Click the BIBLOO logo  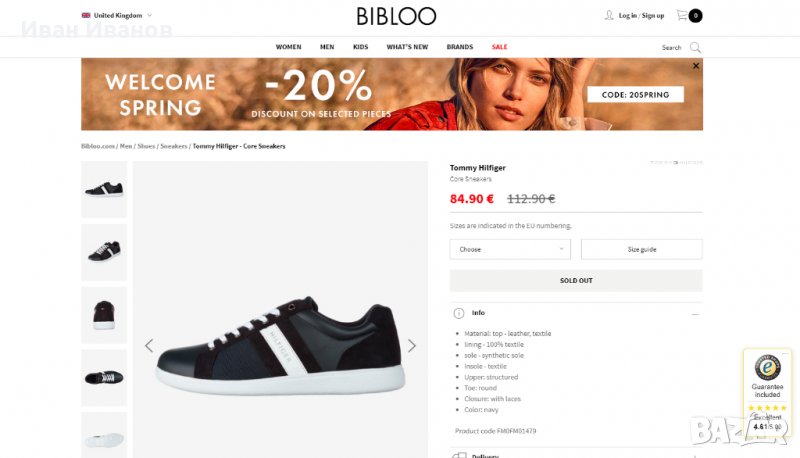(397, 16)
